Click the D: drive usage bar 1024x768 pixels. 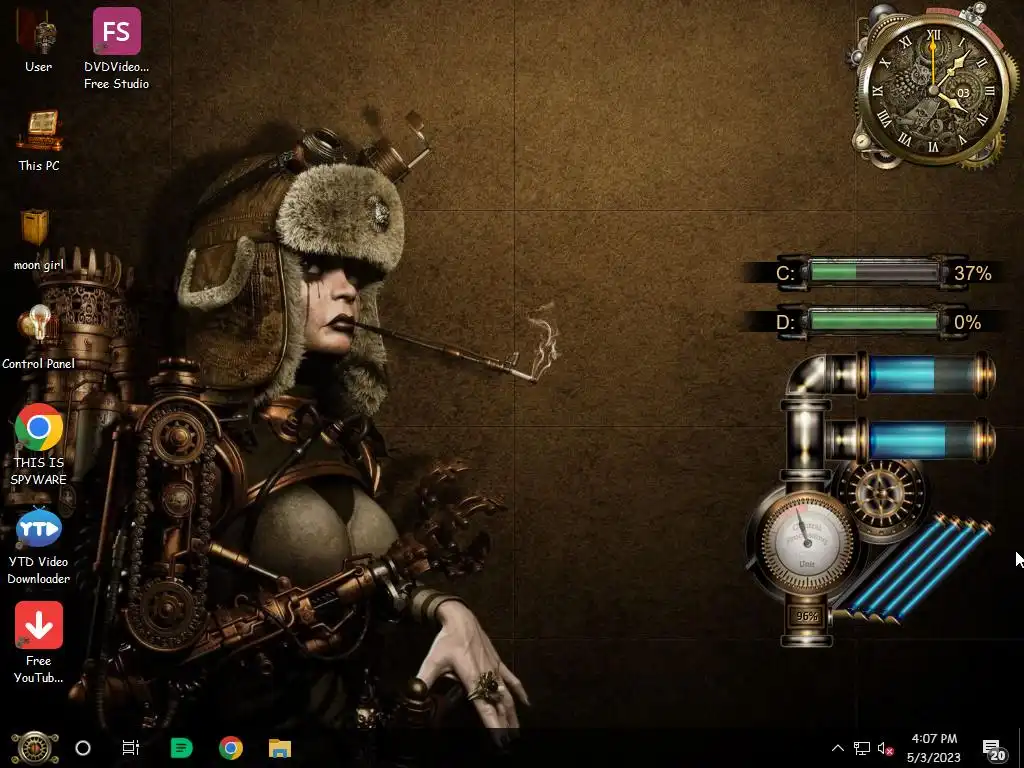coord(874,321)
